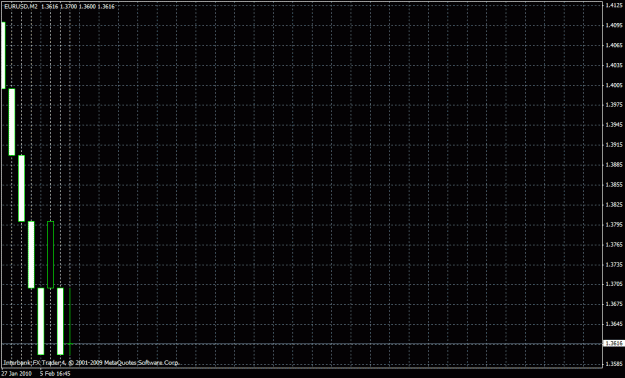Viewport: 625px width, 378px height.
Task: Select the 1.3585 price scale label
Action: tap(614, 364)
